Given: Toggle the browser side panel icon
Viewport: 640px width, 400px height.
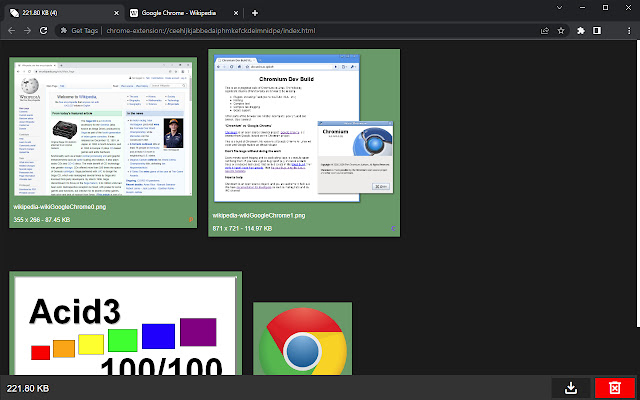Looking at the screenshot, I should pyautogui.click(x=597, y=31).
